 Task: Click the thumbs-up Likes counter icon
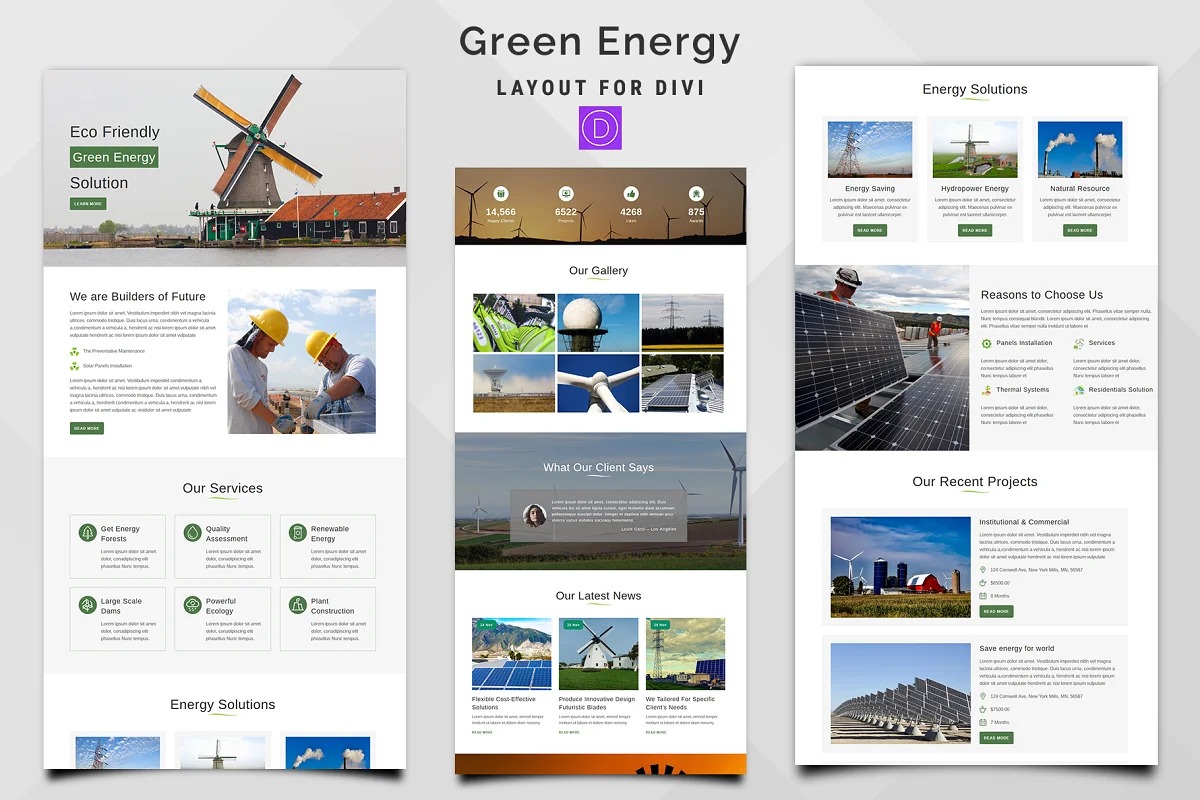[631, 194]
